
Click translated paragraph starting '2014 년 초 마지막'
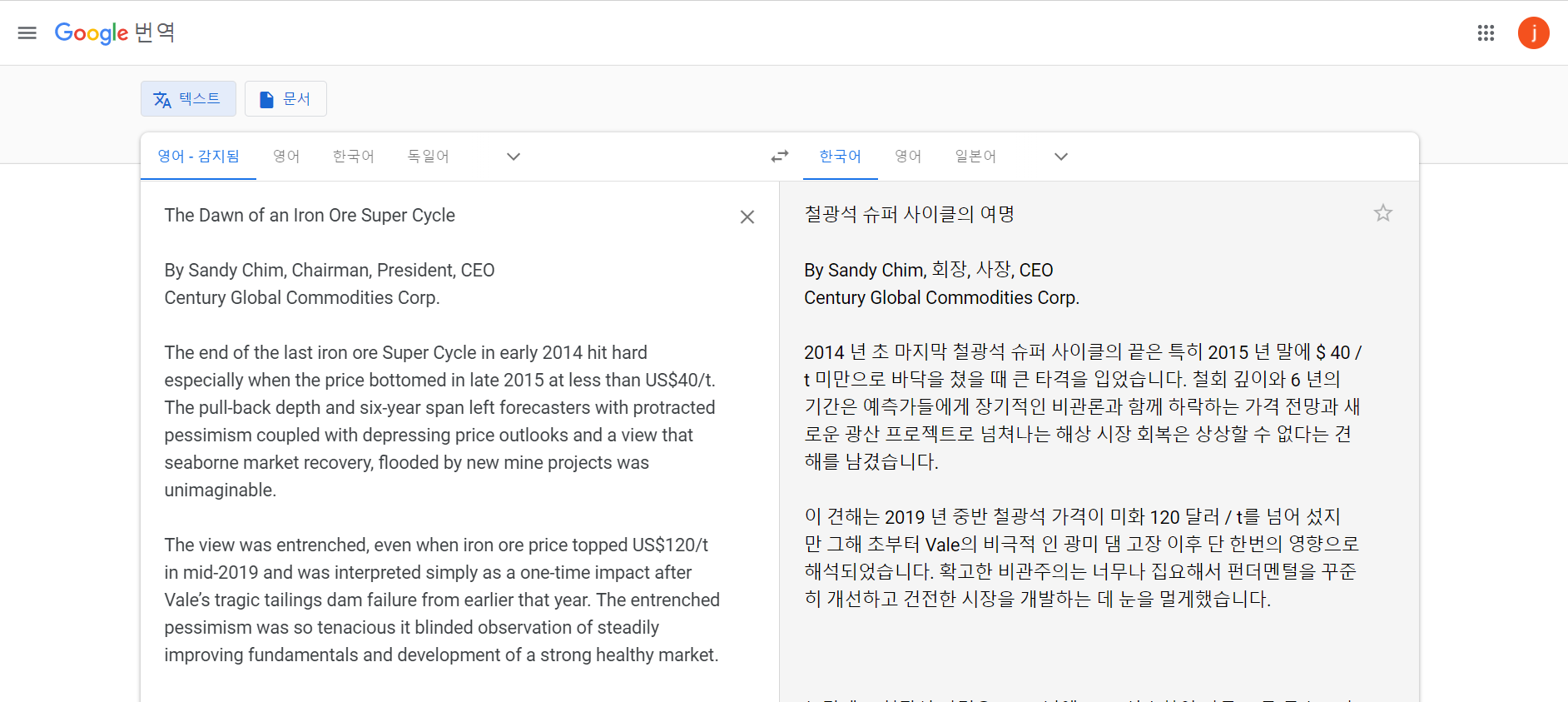coord(1083,406)
